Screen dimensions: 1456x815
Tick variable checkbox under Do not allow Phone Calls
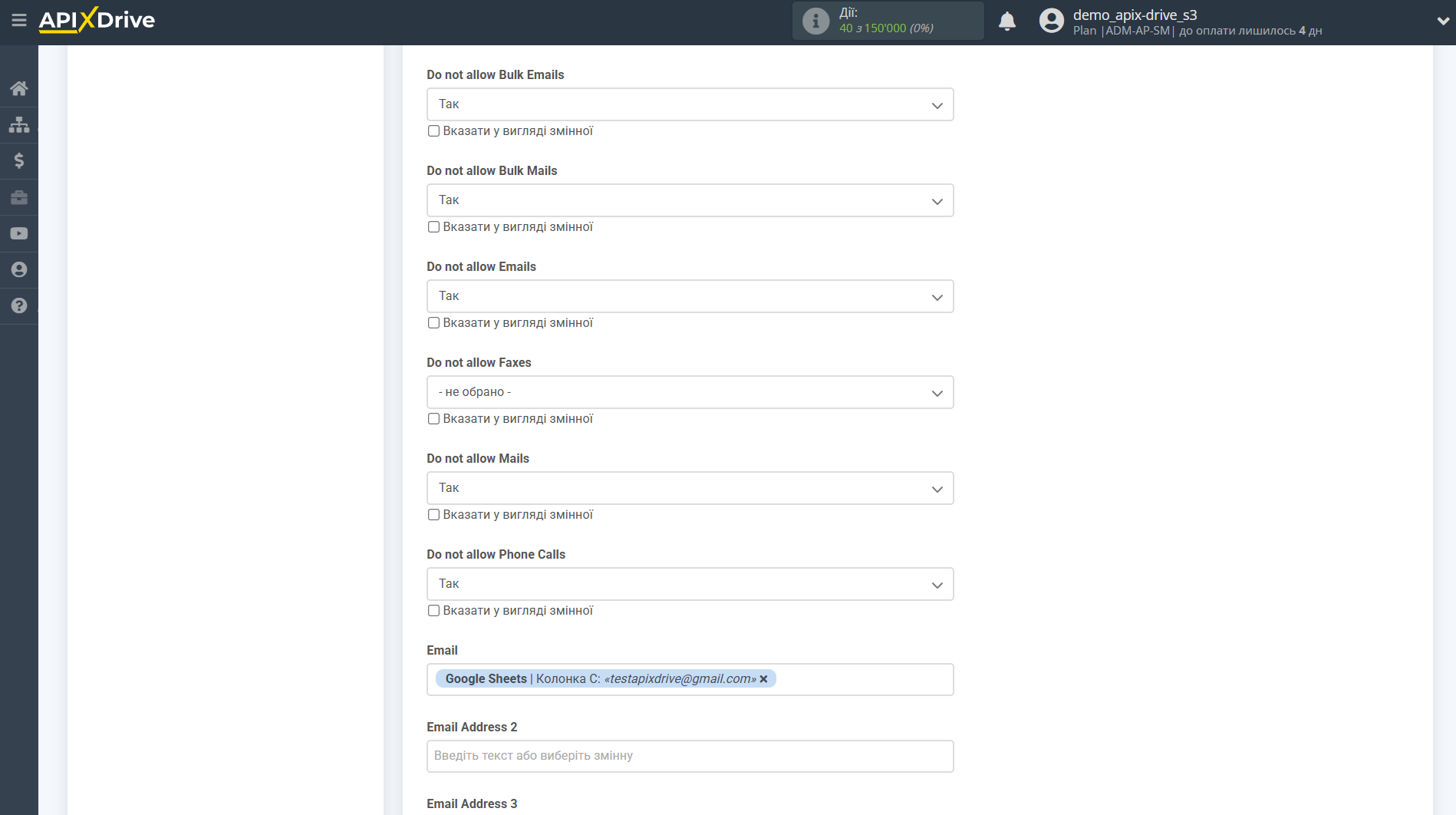(433, 611)
